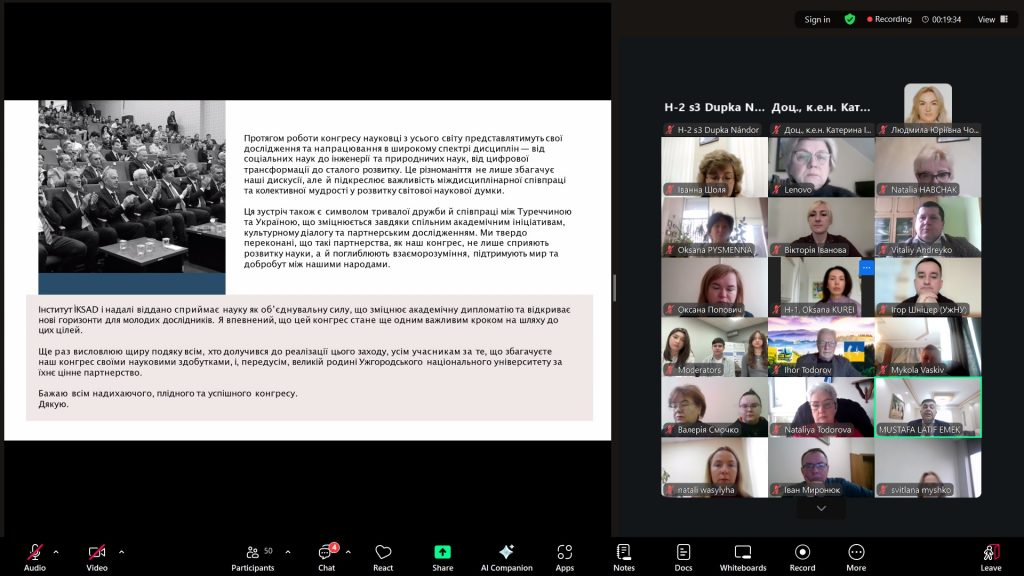The width and height of the screenshot is (1024, 576).
Task: Toggle the meeting Record button
Action: pyautogui.click(x=802, y=556)
